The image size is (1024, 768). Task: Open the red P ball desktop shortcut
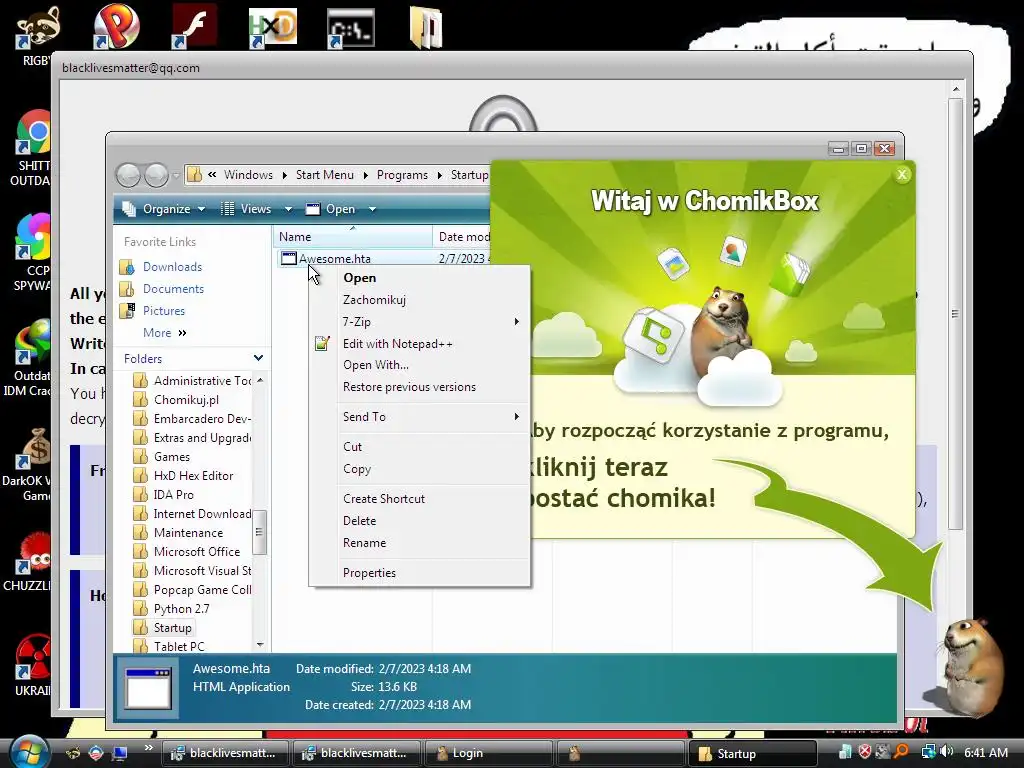pos(116,26)
